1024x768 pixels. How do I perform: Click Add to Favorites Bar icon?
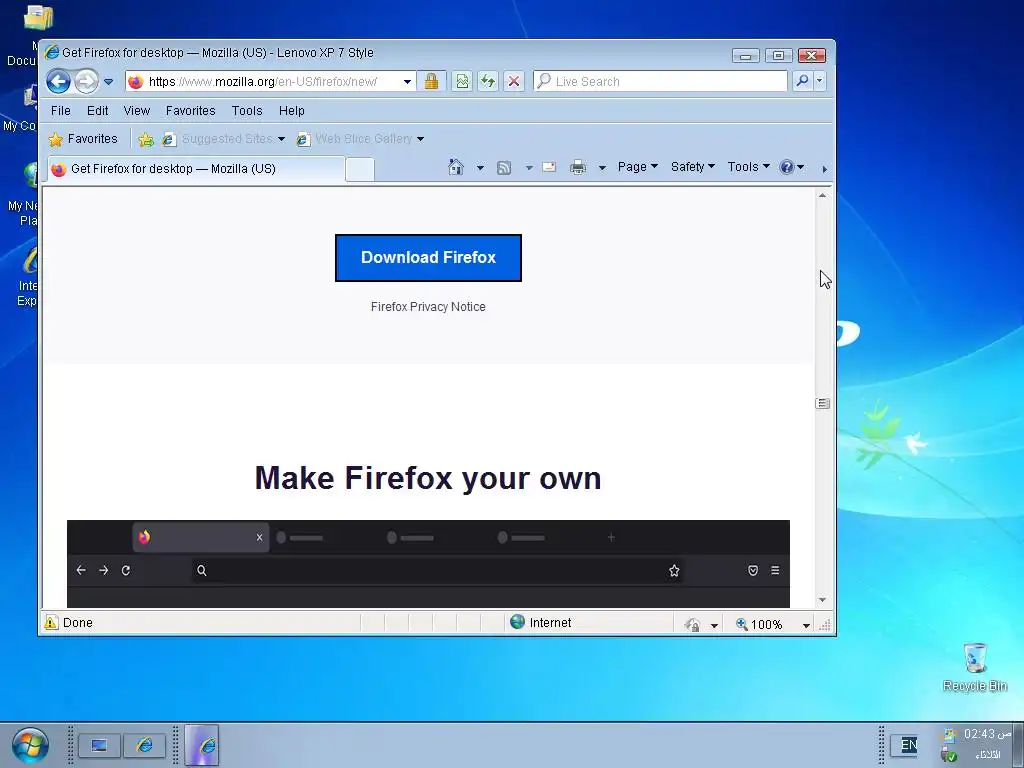(146, 139)
